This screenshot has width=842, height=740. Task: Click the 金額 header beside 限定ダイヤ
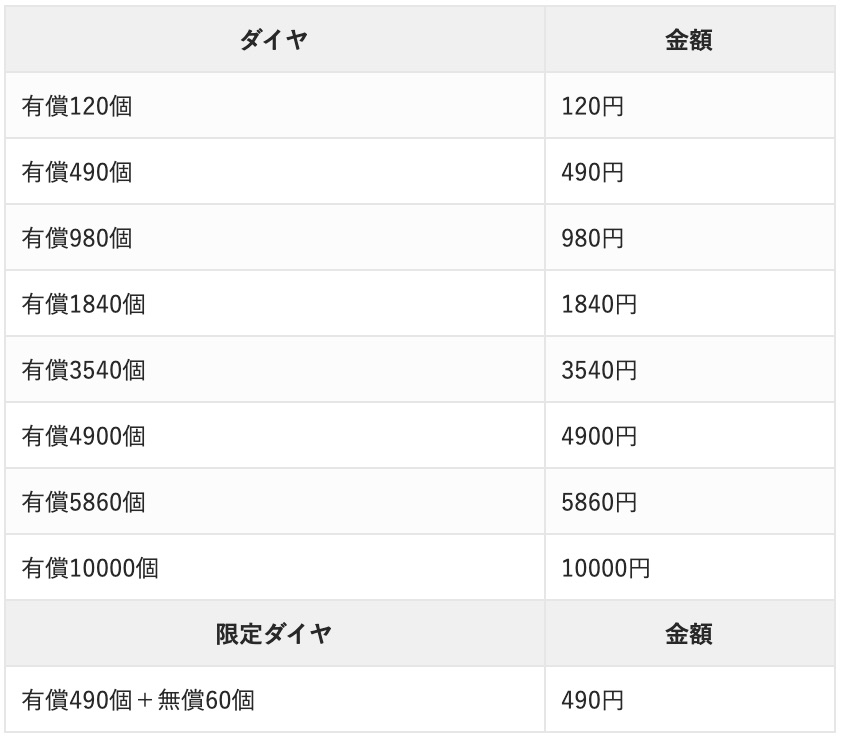tap(689, 634)
